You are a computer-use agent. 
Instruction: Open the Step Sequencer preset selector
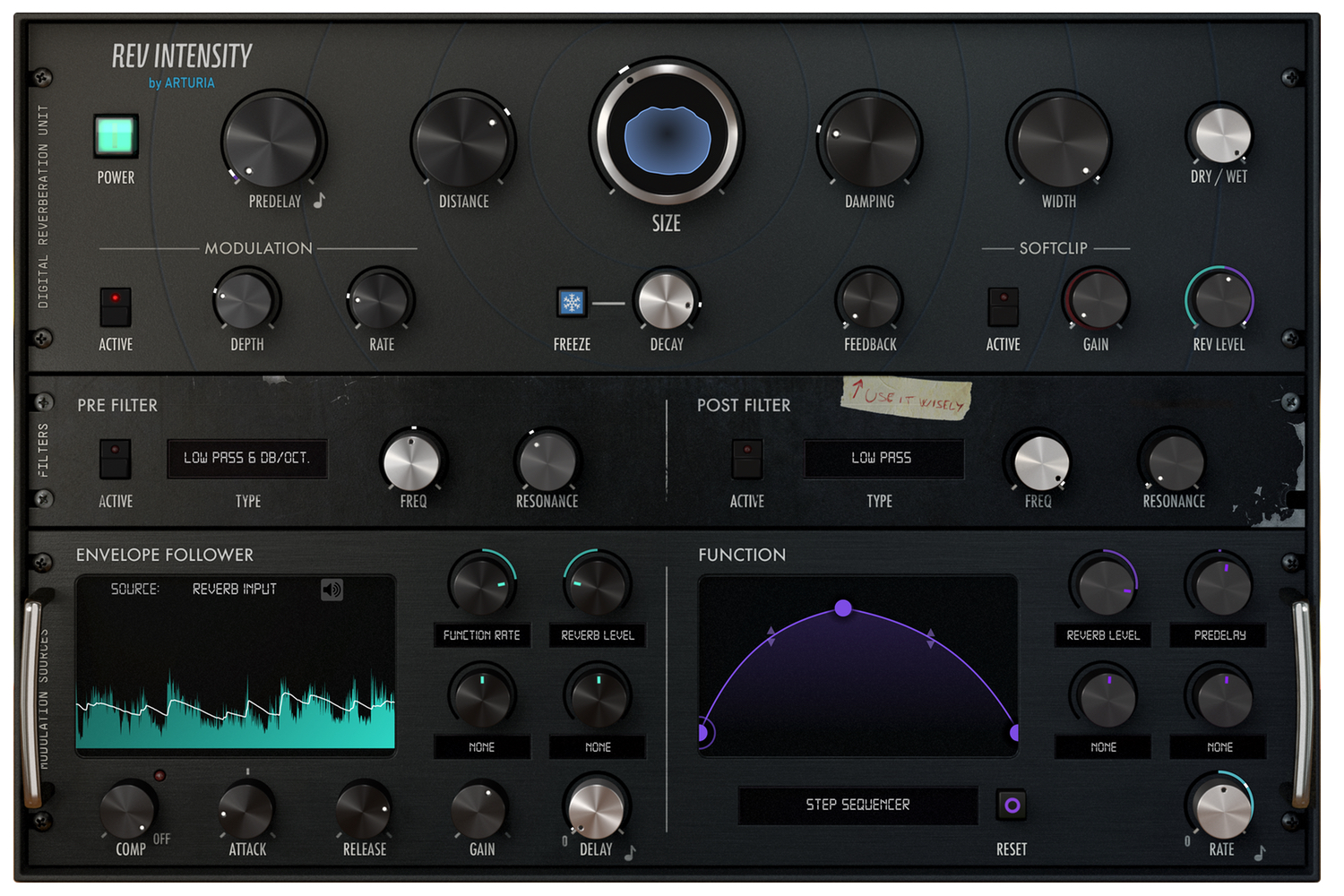tap(857, 805)
